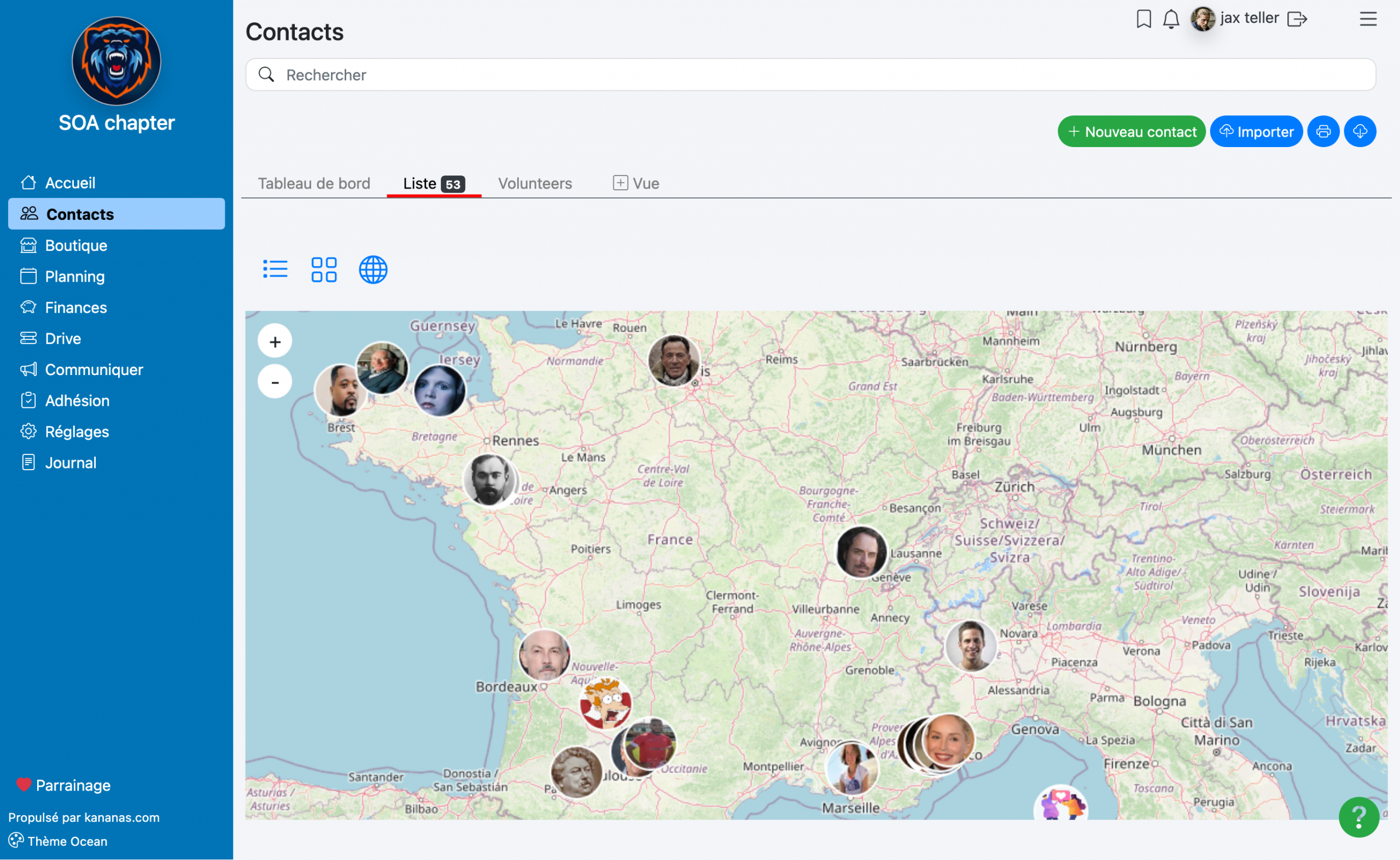Open the Volunteers tab
The image size is (1400, 860).
point(535,183)
